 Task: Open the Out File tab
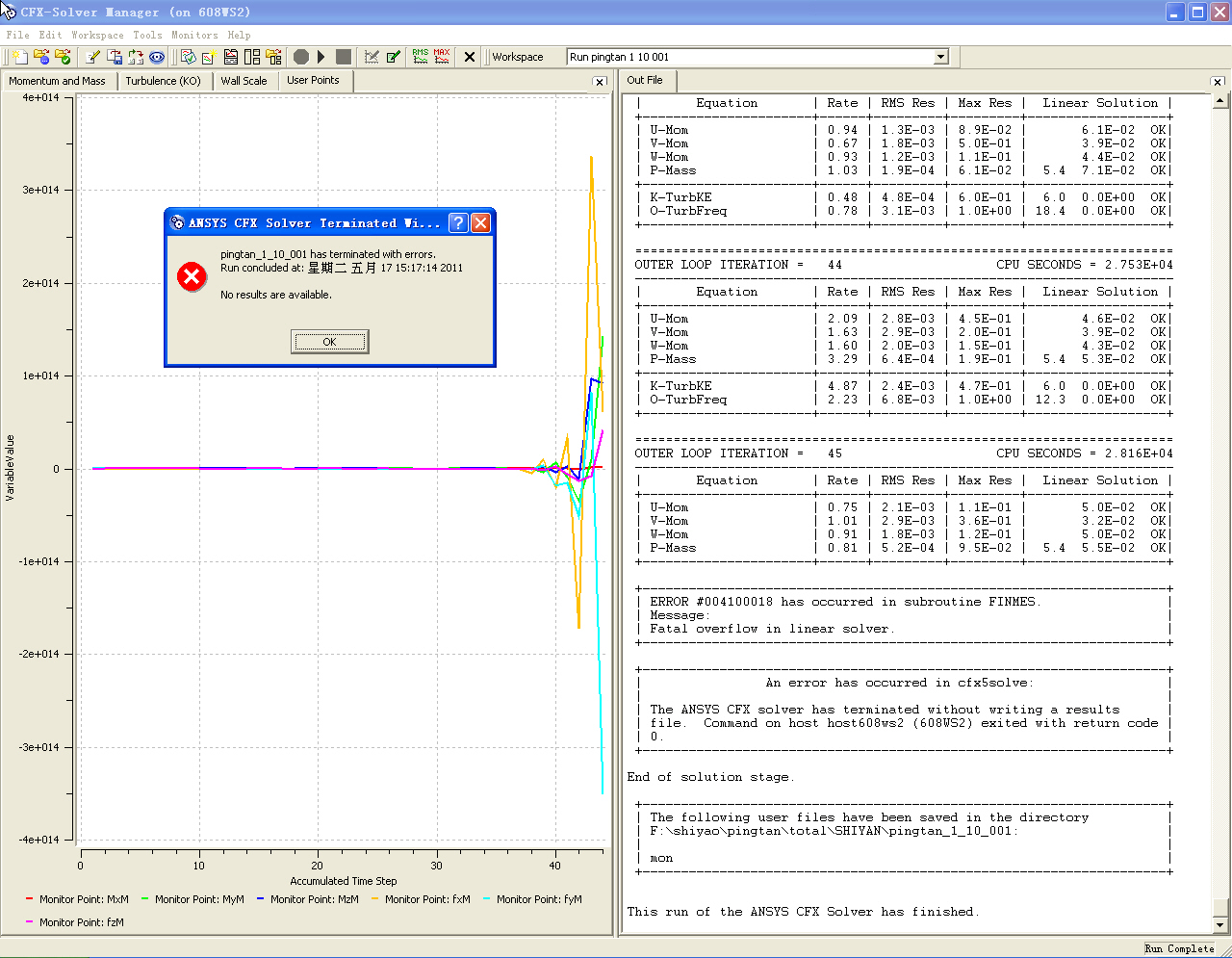click(646, 81)
